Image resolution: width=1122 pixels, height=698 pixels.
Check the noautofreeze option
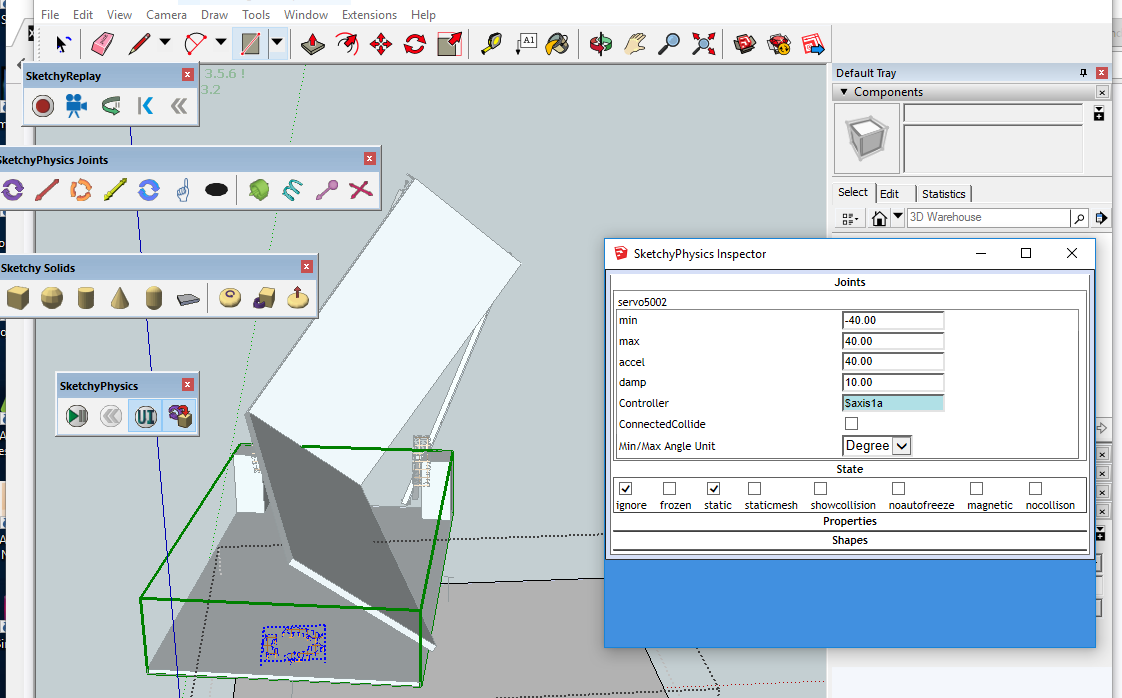pyautogui.click(x=899, y=489)
